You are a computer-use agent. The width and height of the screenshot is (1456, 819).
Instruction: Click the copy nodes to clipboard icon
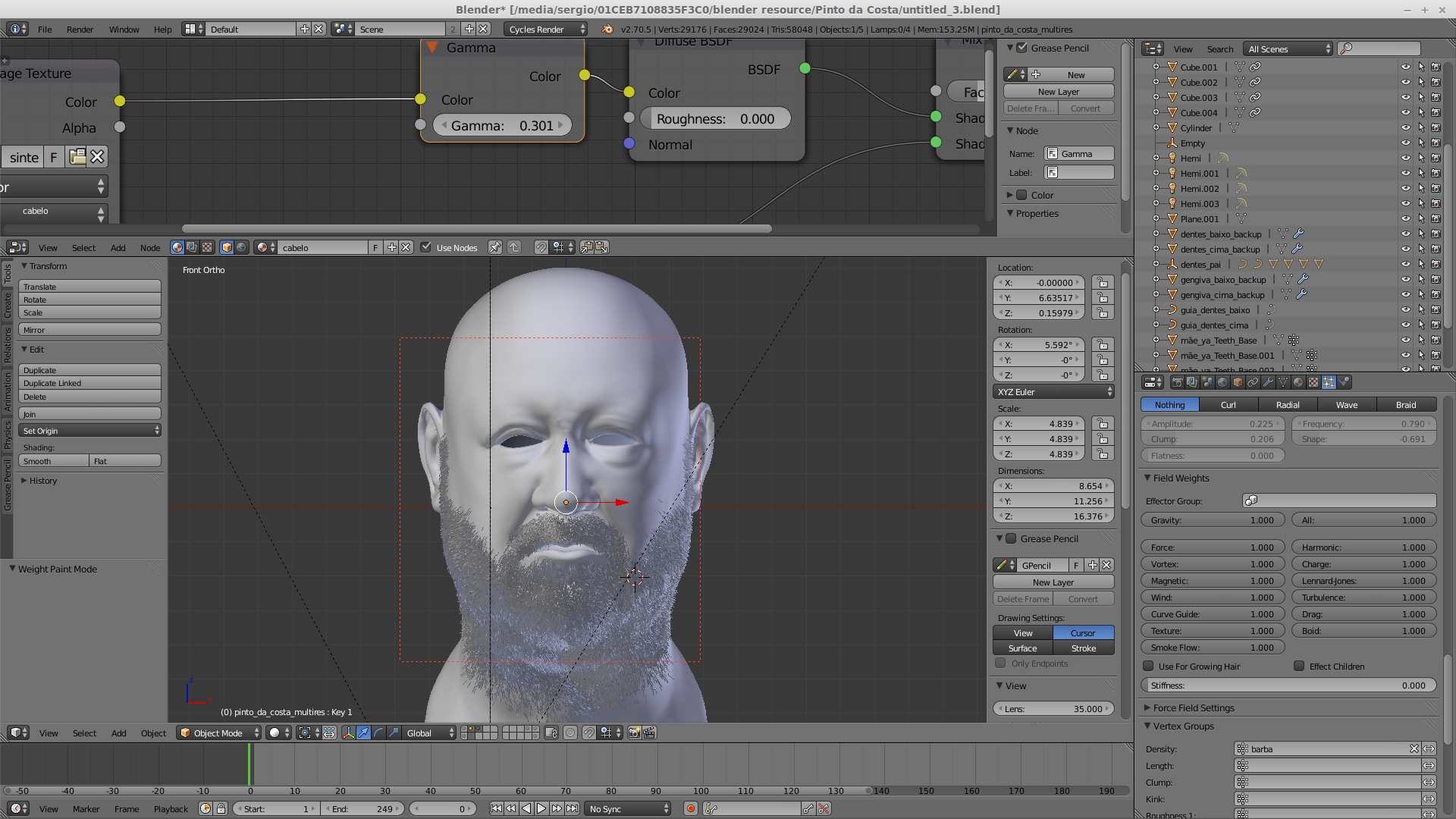click(587, 247)
